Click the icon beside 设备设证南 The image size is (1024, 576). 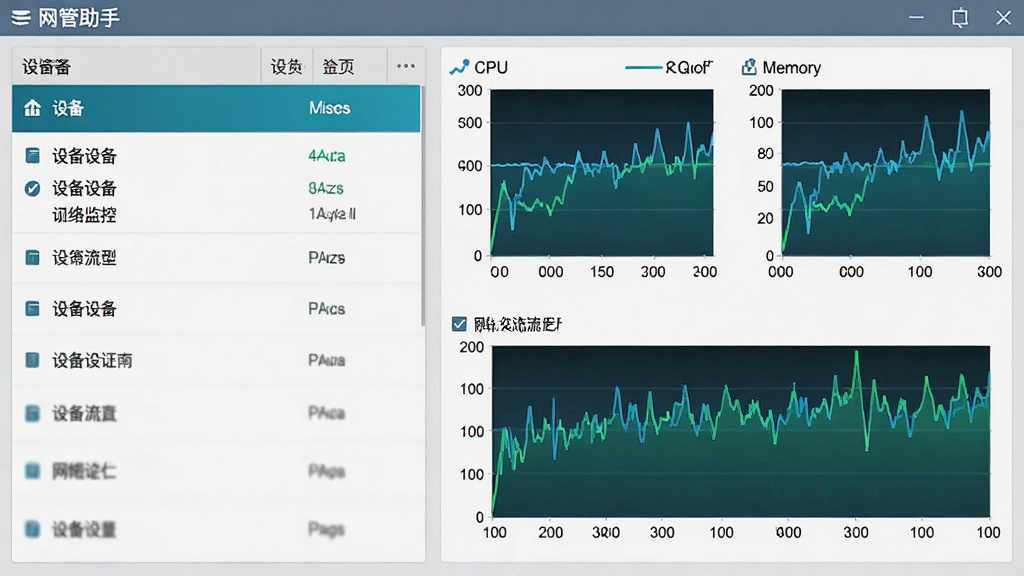click(x=32, y=360)
